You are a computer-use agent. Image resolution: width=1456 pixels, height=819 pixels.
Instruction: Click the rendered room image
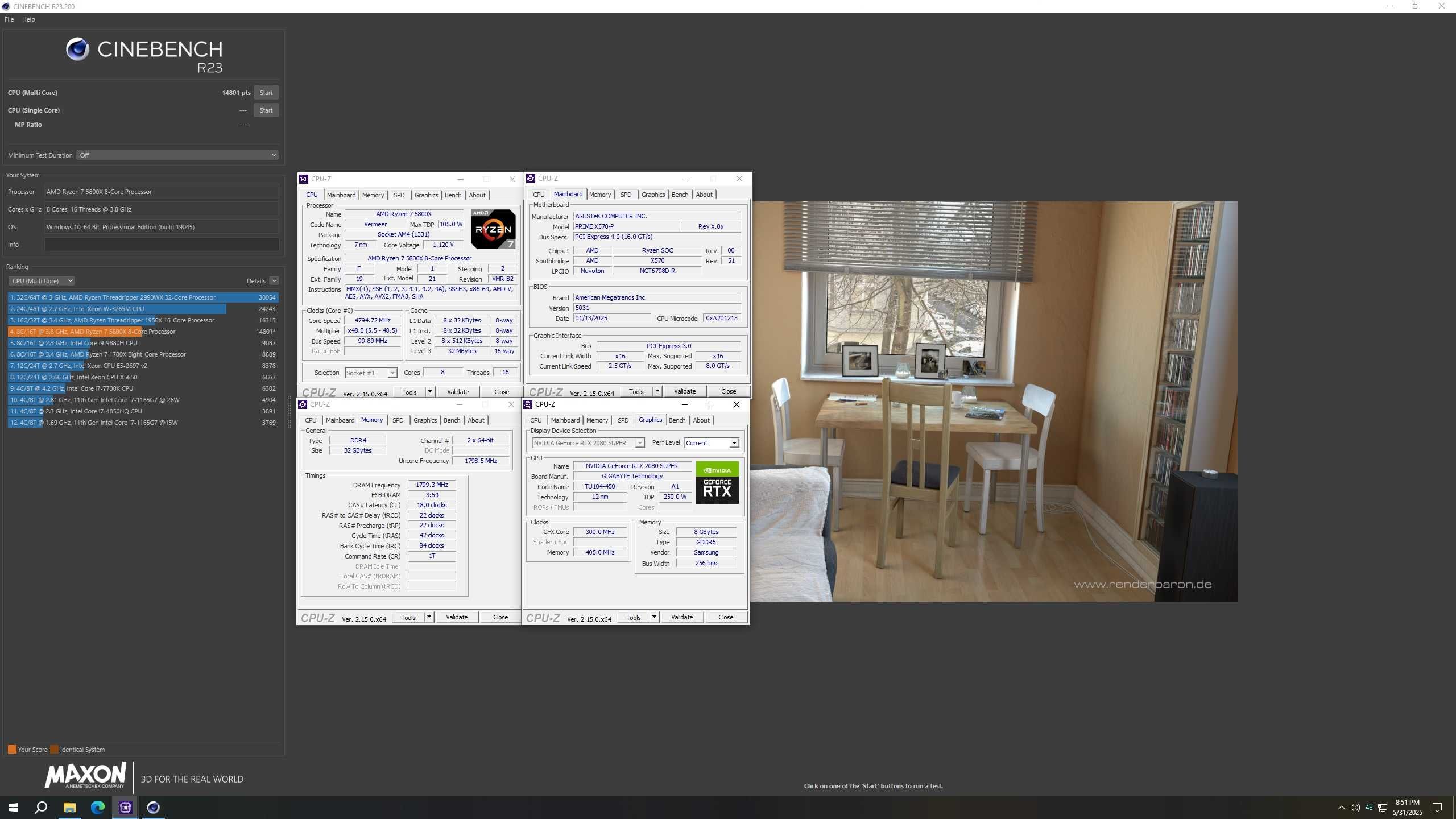point(993,401)
